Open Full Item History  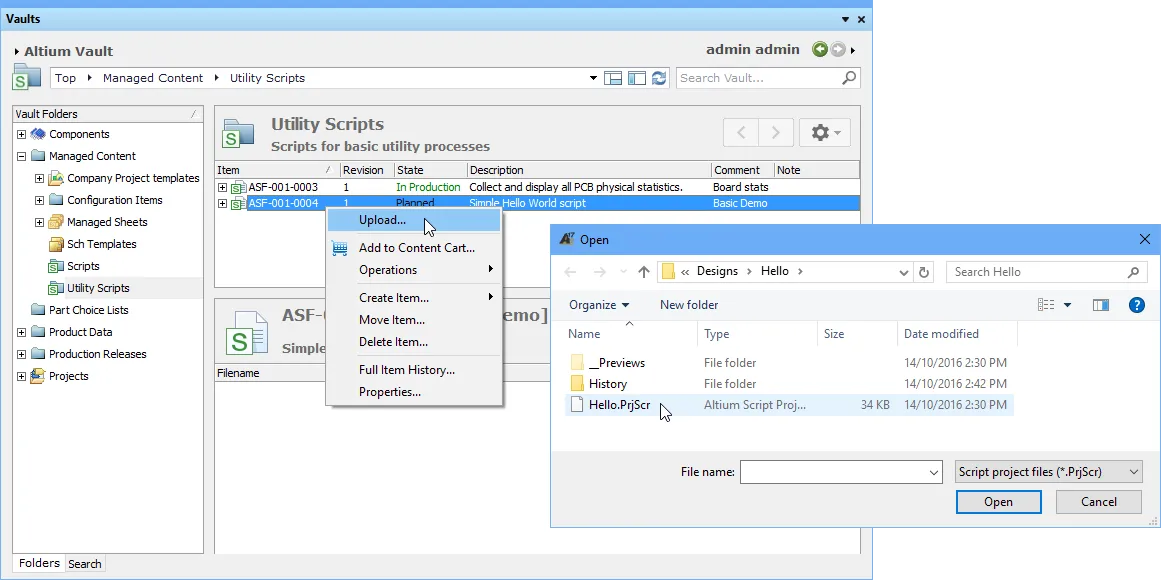pos(406,370)
